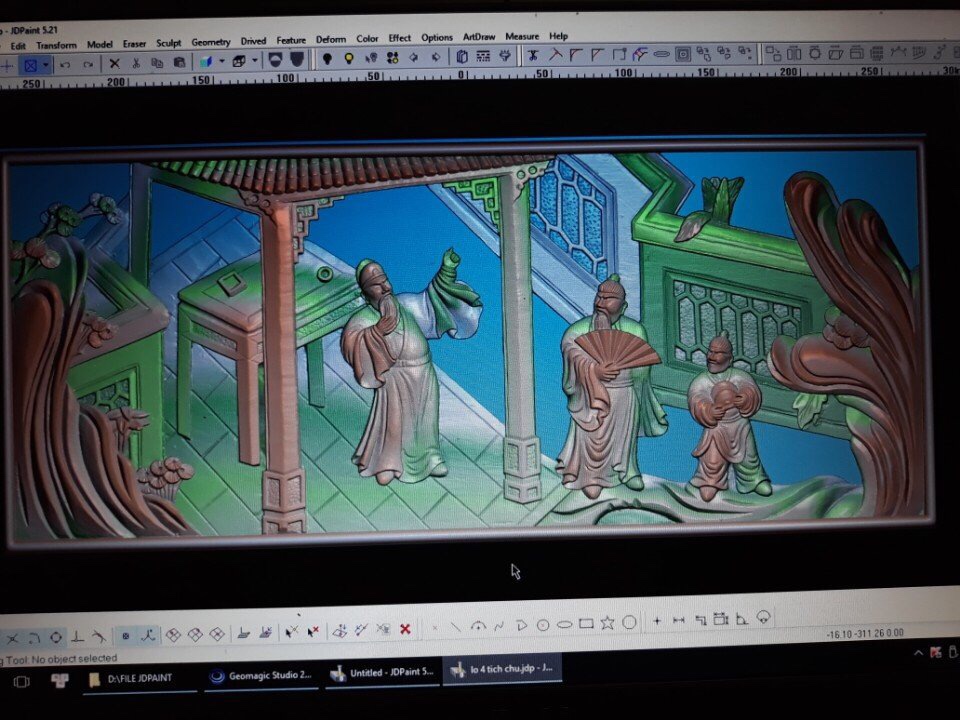Click the colored 3D cube icon
Viewport: 960px width, 720px height.
click(x=206, y=61)
